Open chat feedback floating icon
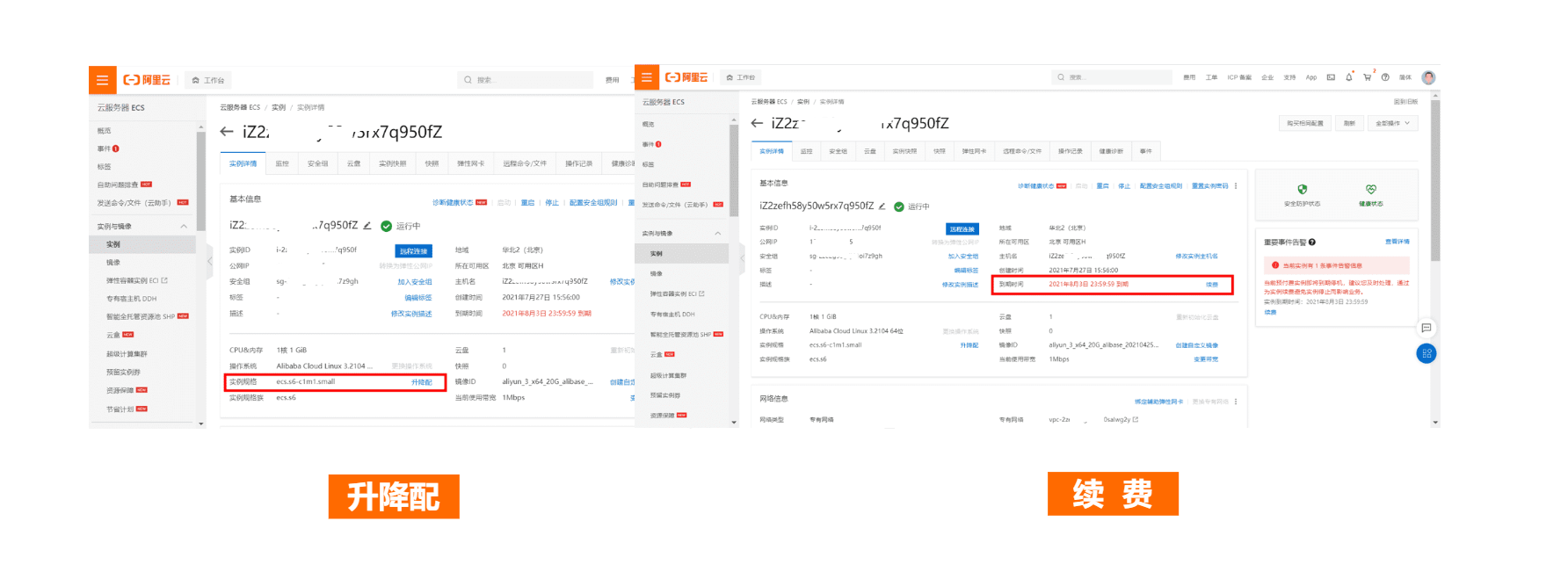The image size is (1568, 572). [1426, 328]
